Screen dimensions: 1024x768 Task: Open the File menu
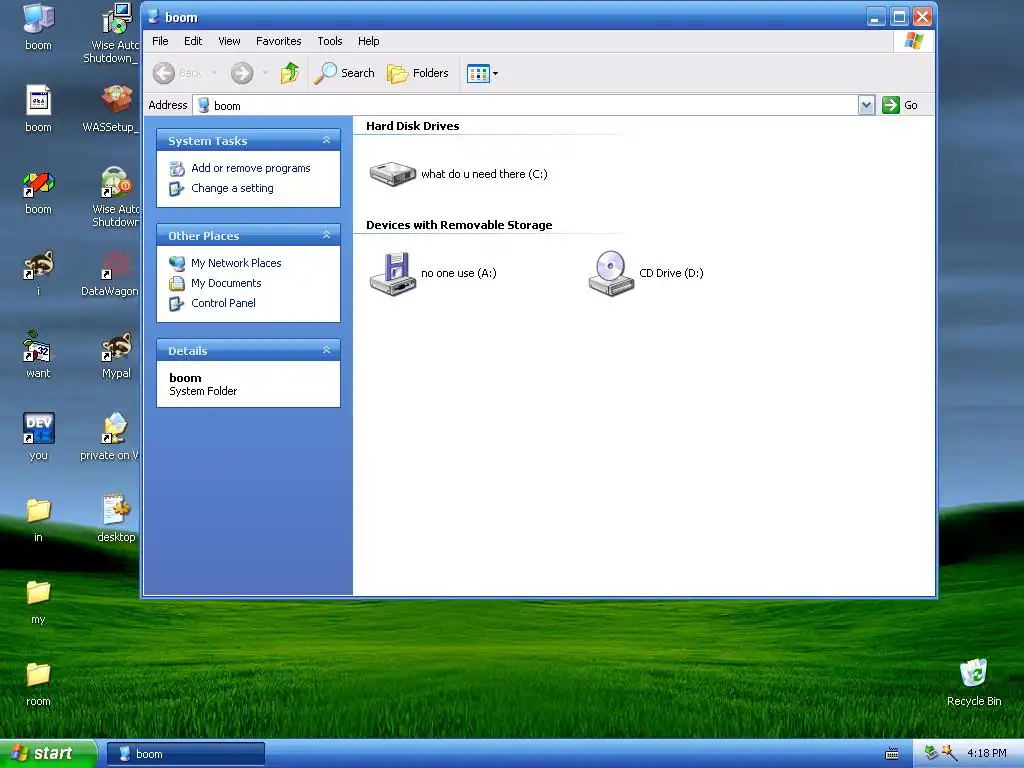(160, 41)
